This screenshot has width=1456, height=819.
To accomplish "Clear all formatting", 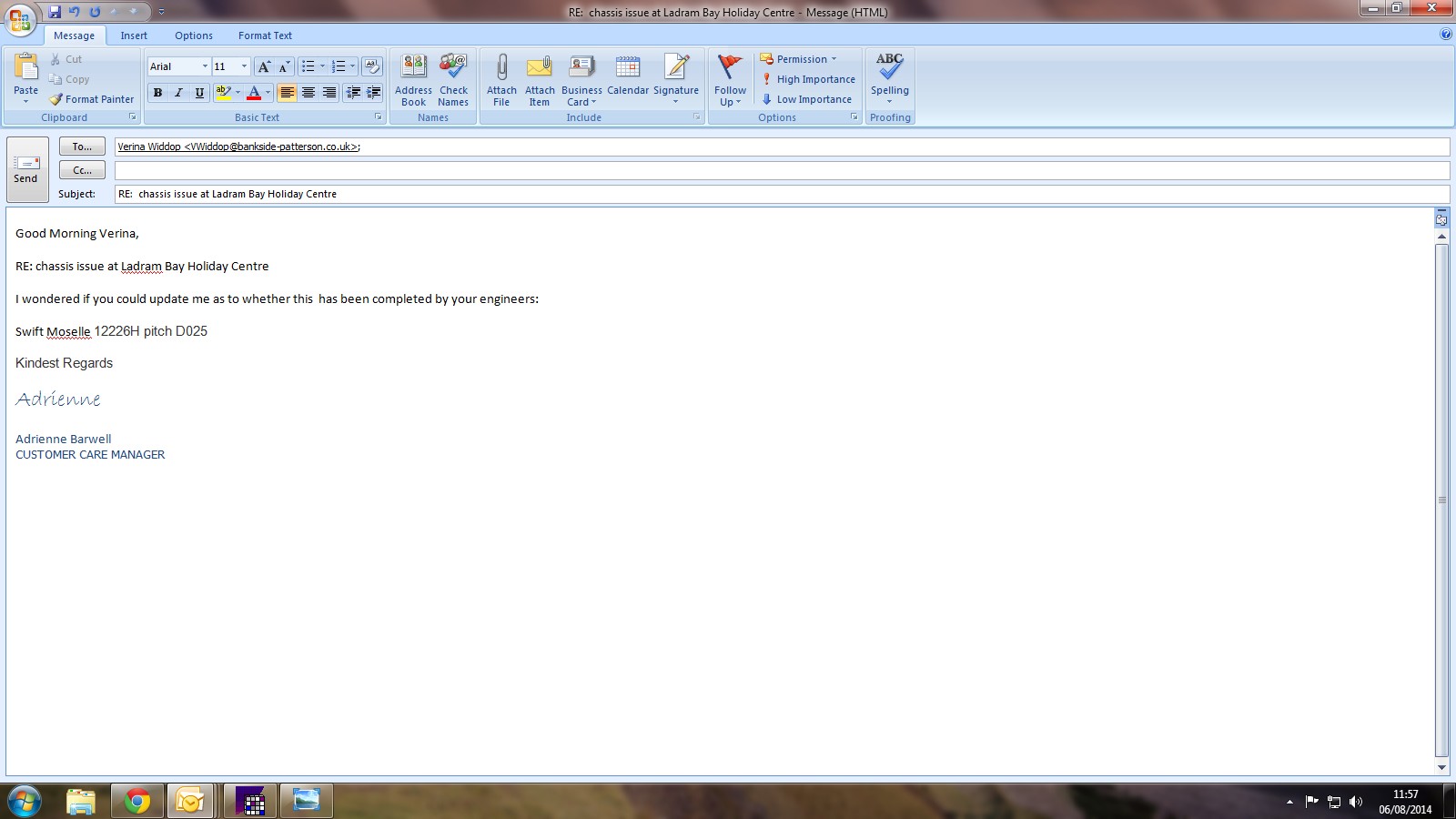I will (372, 66).
